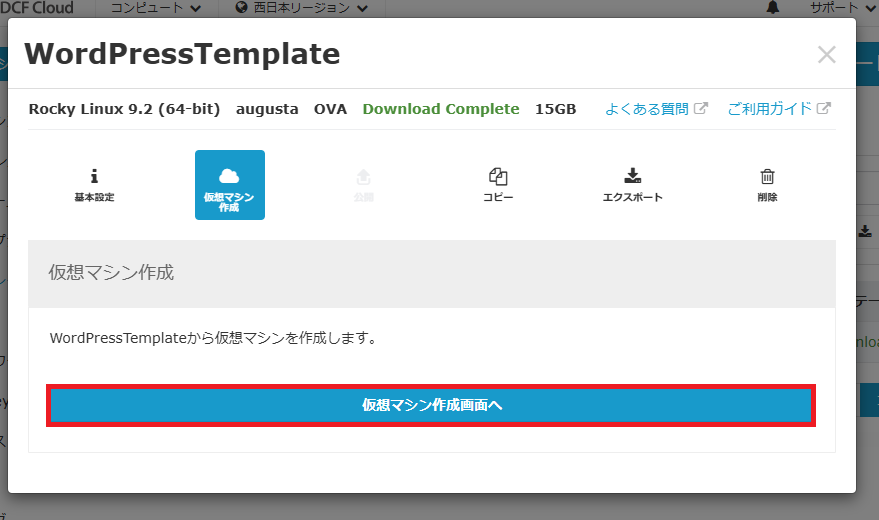879x520 pixels.
Task: Follow the ご利用ガイド link
Action: [x=771, y=109]
